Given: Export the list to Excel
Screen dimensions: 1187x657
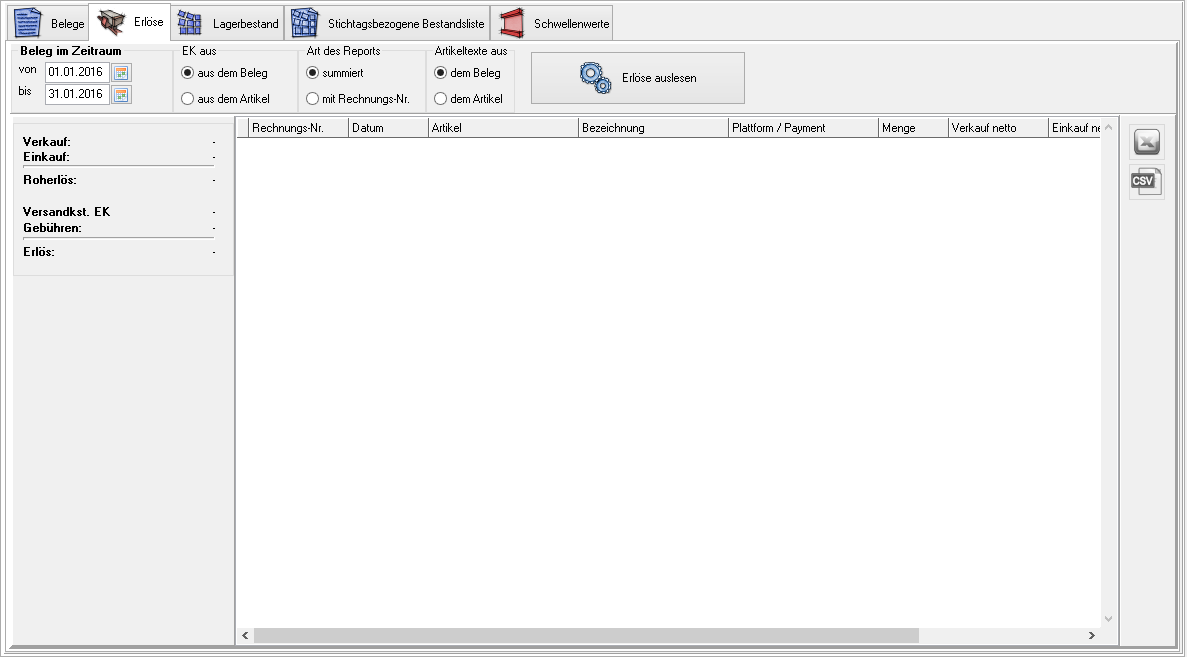Looking at the screenshot, I should (1146, 143).
